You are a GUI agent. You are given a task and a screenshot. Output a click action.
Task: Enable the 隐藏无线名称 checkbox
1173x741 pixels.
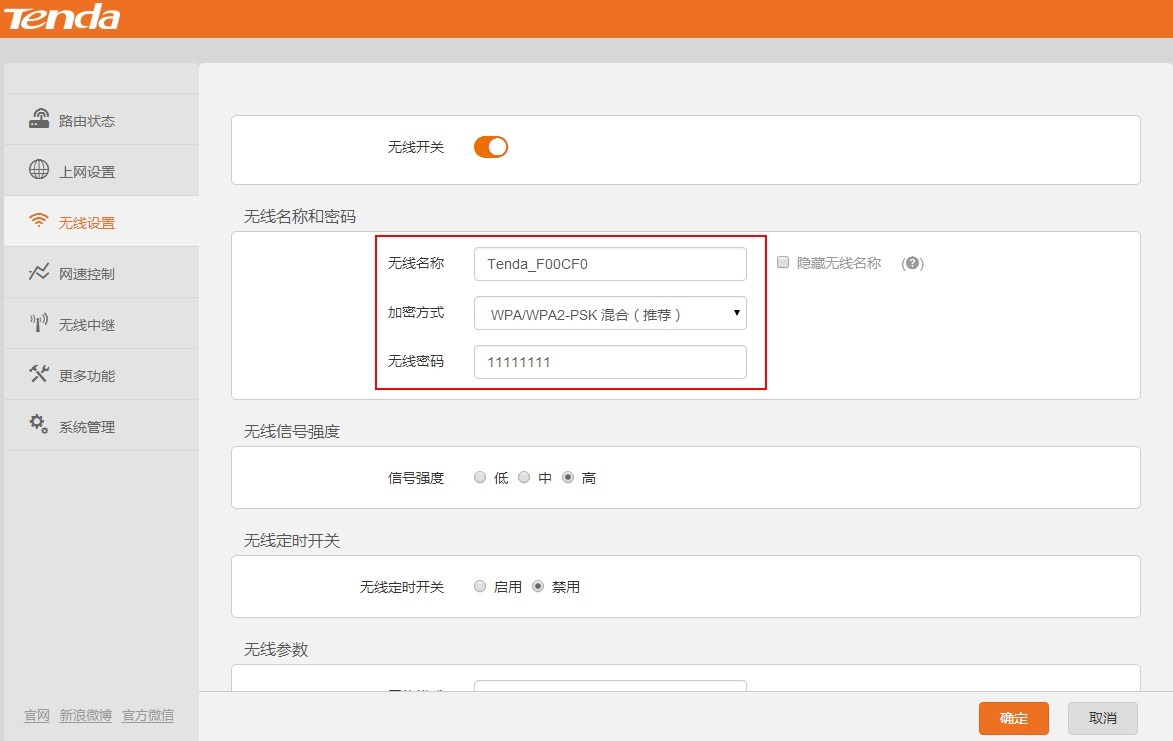(x=782, y=263)
